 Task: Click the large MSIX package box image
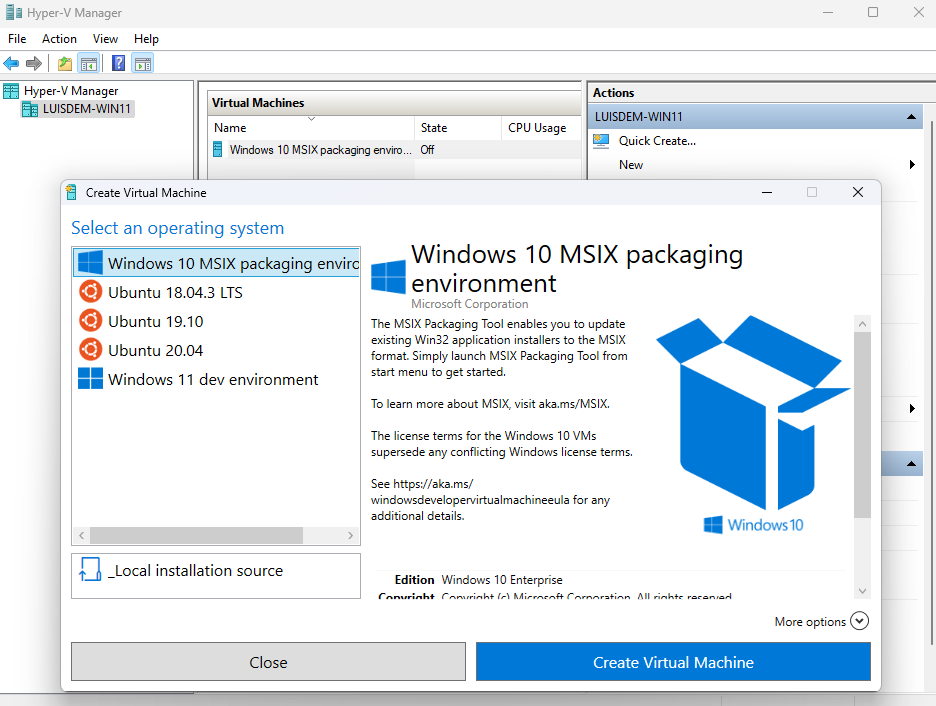click(752, 412)
